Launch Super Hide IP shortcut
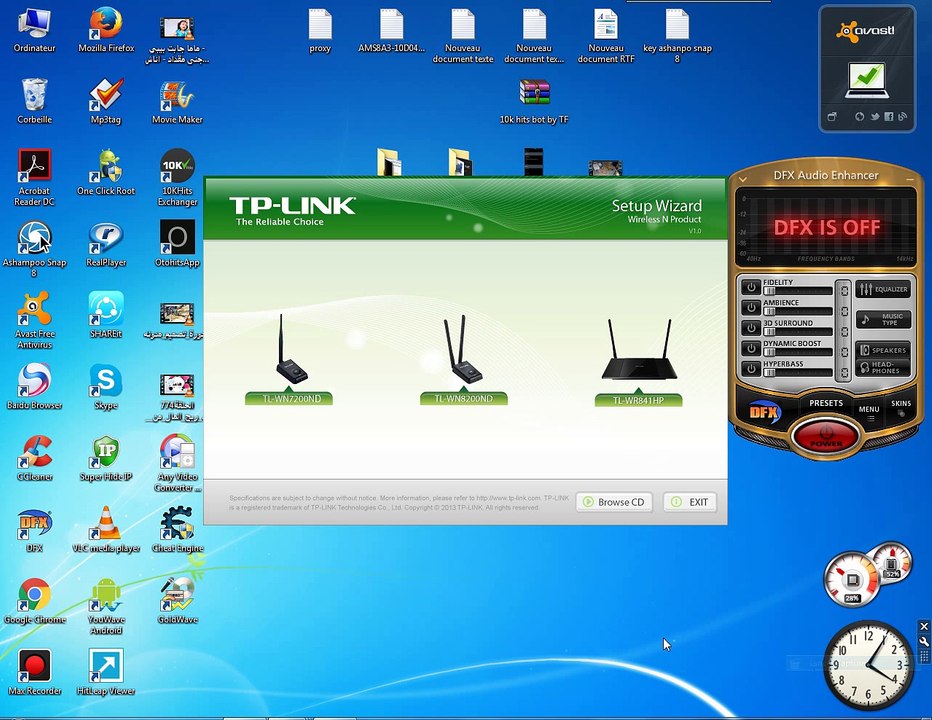Screen dimensions: 932x720 [106, 458]
